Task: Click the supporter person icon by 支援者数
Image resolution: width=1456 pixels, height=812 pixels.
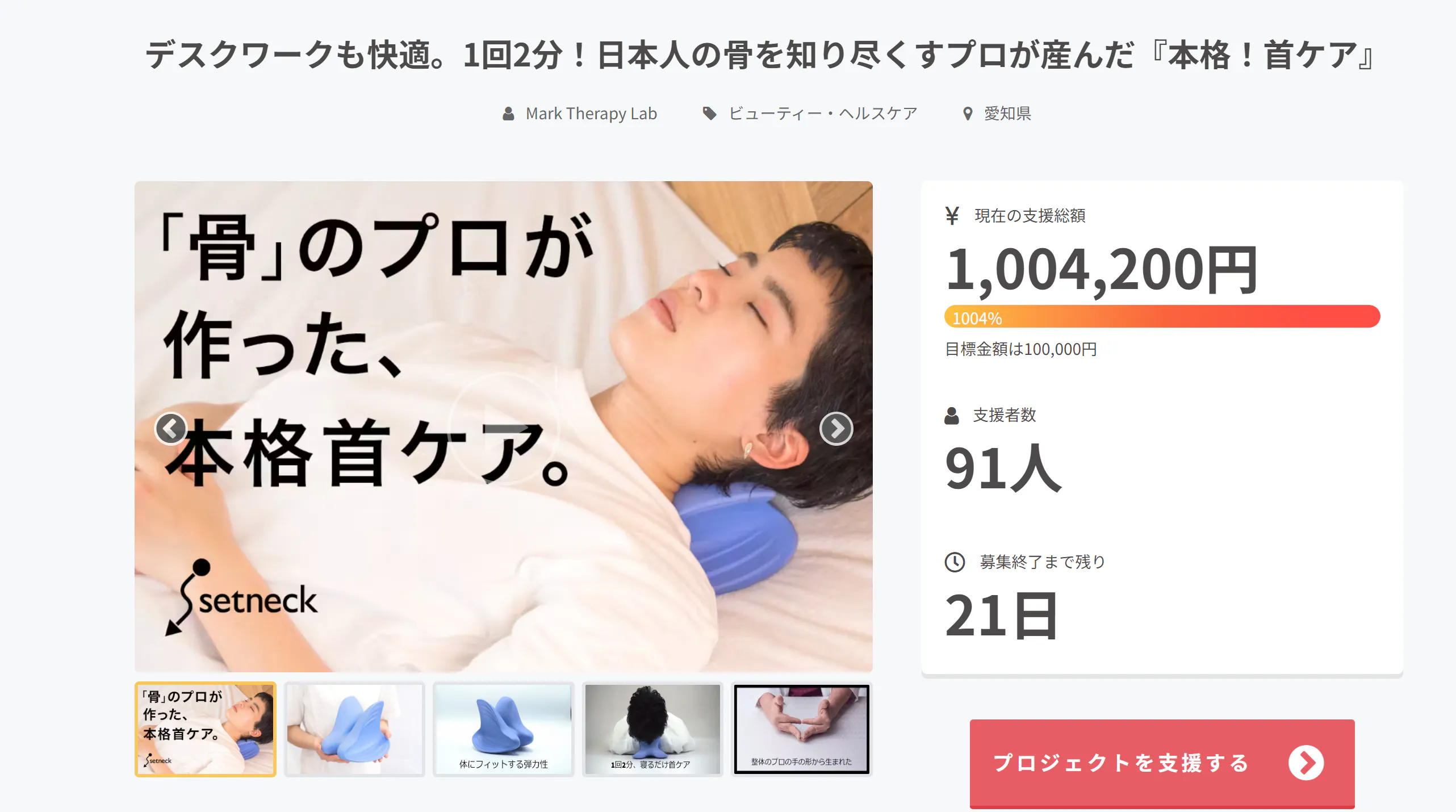Action: pyautogui.click(x=952, y=416)
